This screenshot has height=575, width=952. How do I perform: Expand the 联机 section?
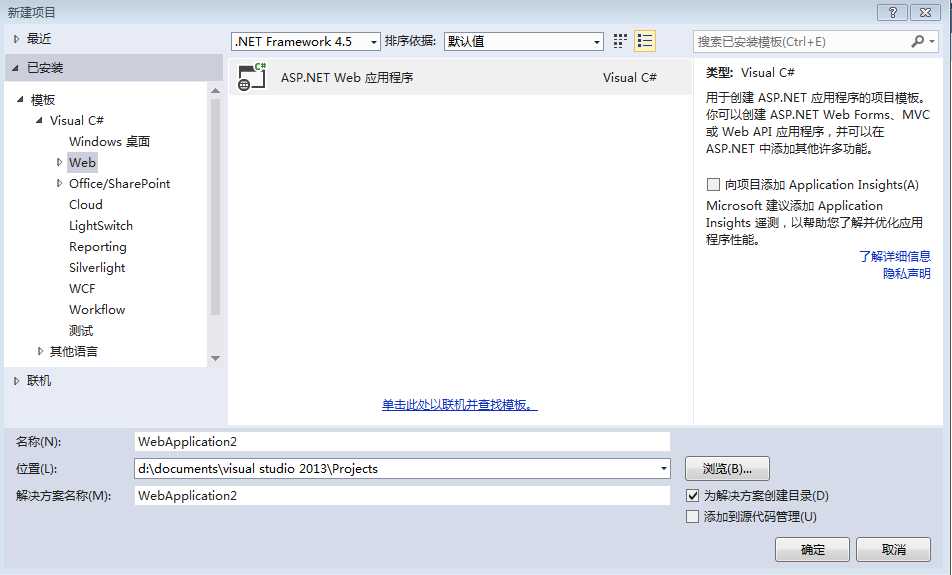click(x=16, y=381)
